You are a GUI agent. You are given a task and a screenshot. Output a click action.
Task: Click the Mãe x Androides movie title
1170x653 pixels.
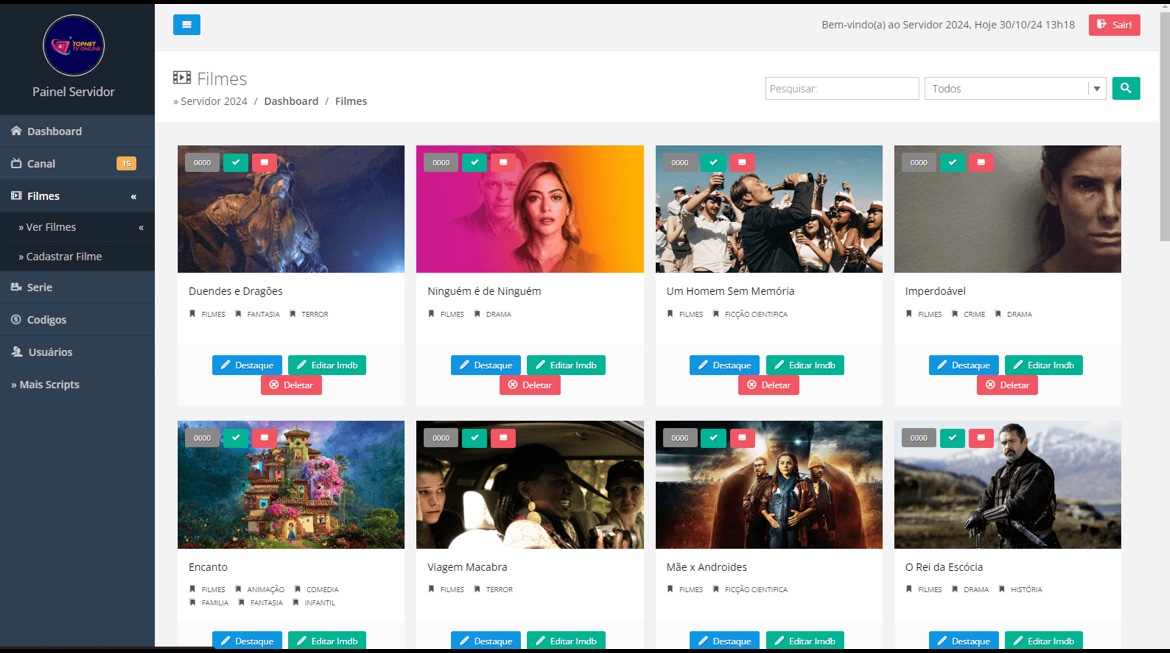(x=707, y=567)
